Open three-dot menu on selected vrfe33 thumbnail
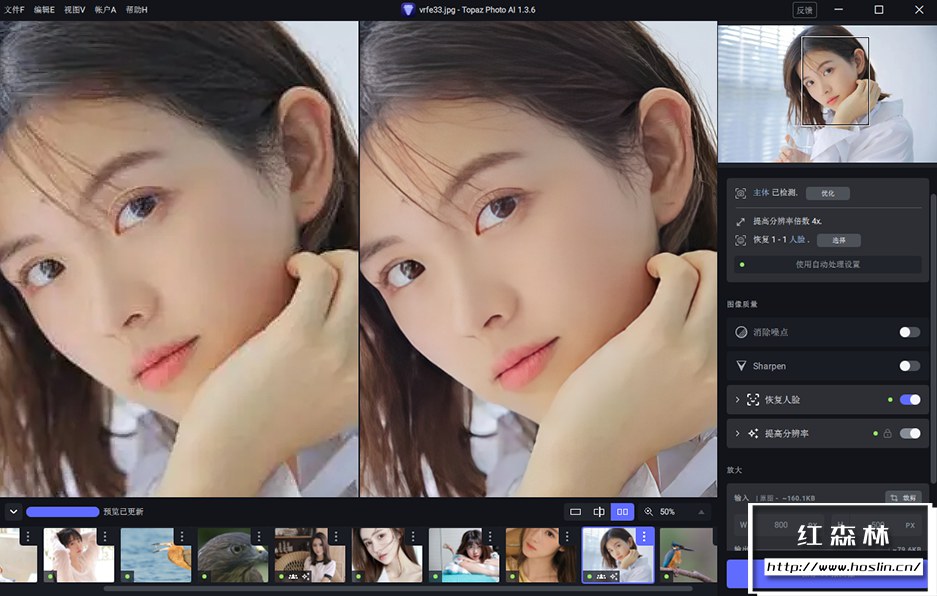Image resolution: width=937 pixels, height=596 pixels. (644, 537)
